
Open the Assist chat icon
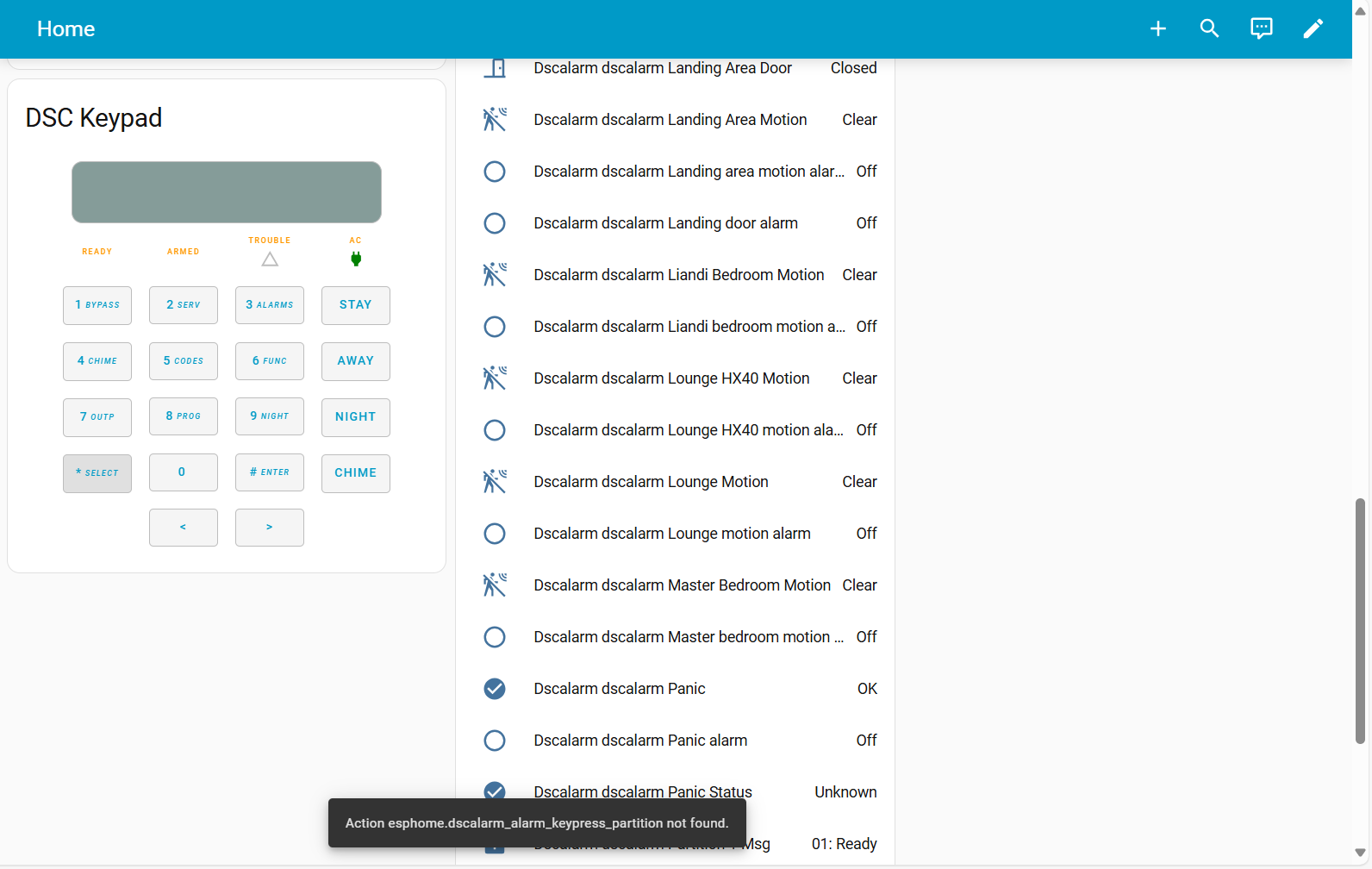pos(1262,29)
